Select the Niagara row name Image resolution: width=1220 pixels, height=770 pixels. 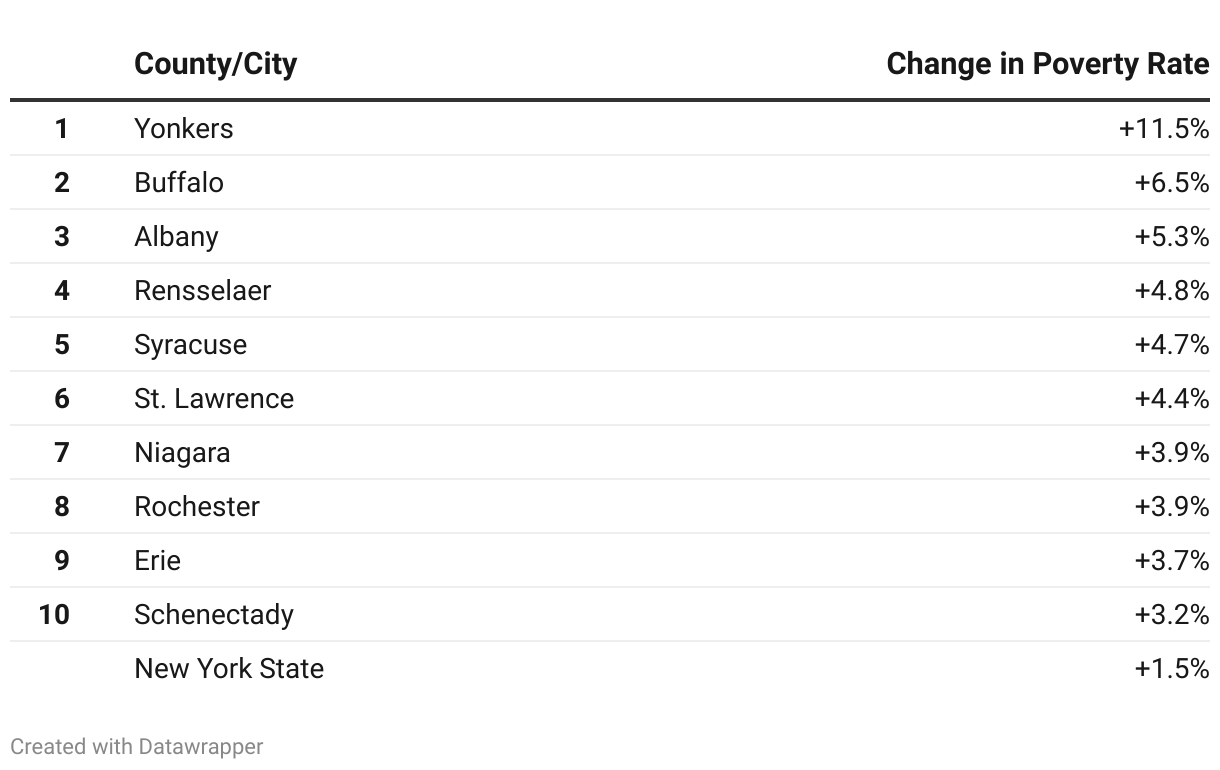click(x=182, y=453)
